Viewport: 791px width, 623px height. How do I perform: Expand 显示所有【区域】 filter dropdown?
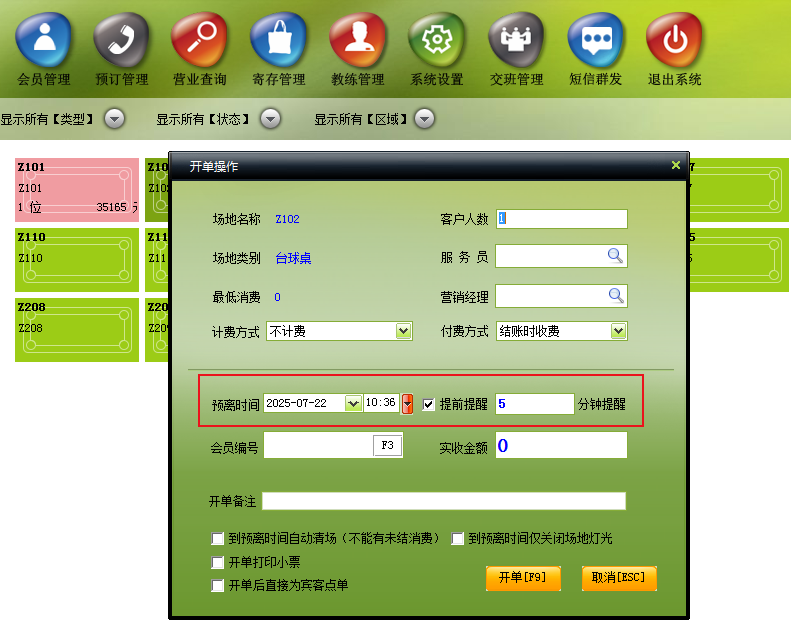coord(424,119)
